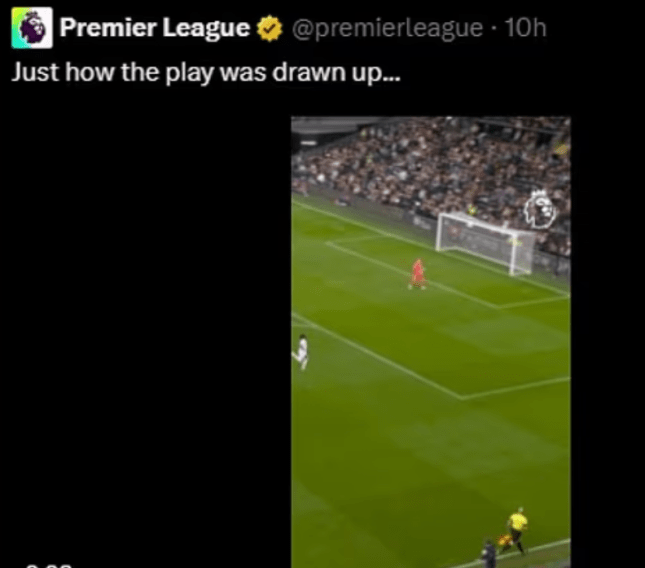Image resolution: width=645 pixels, height=568 pixels.
Task: Click the Premier League lion watermark in video
Action: click(x=540, y=209)
